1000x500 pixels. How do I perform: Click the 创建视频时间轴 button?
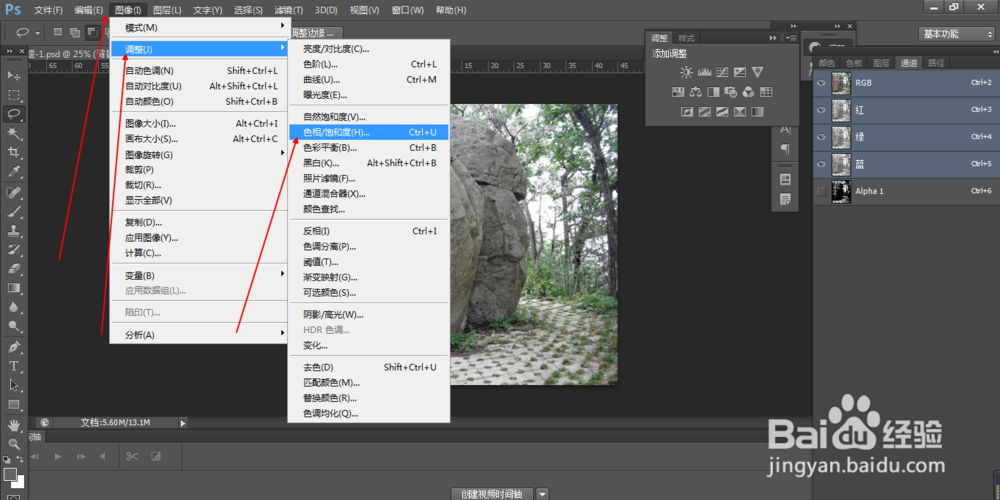pos(492,494)
